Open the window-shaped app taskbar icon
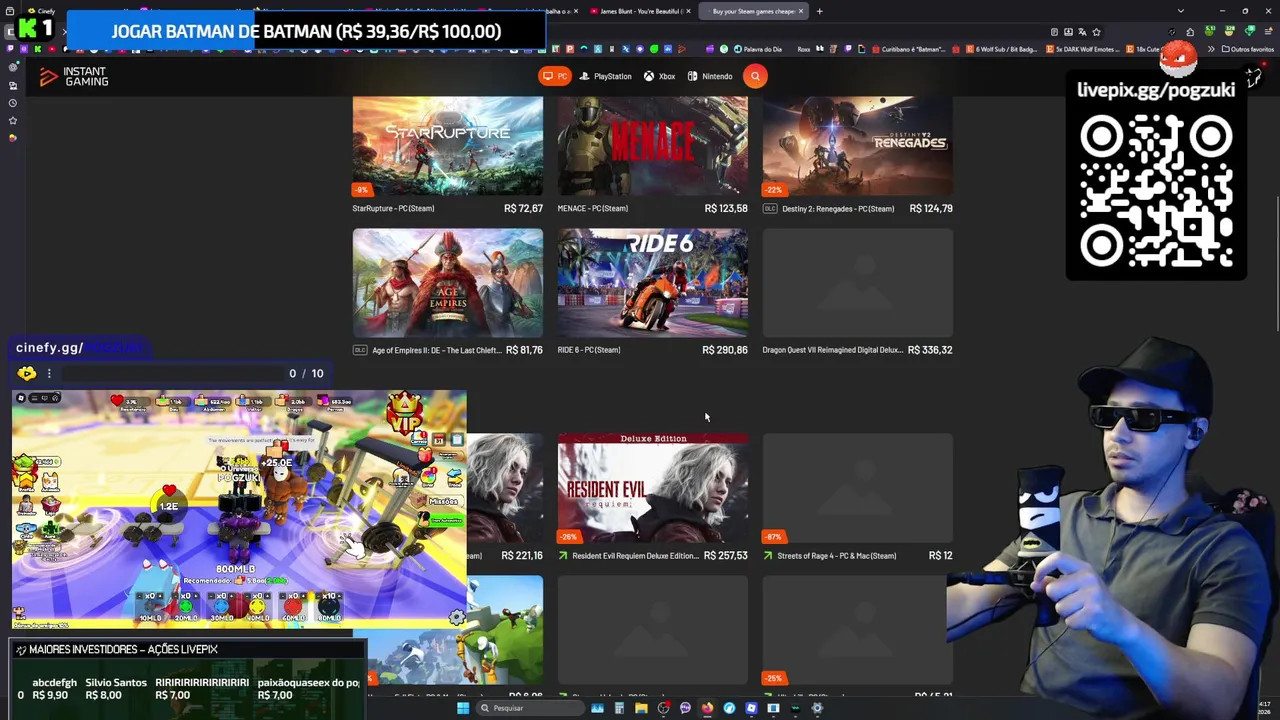This screenshot has height=720, width=1280. 773,708
